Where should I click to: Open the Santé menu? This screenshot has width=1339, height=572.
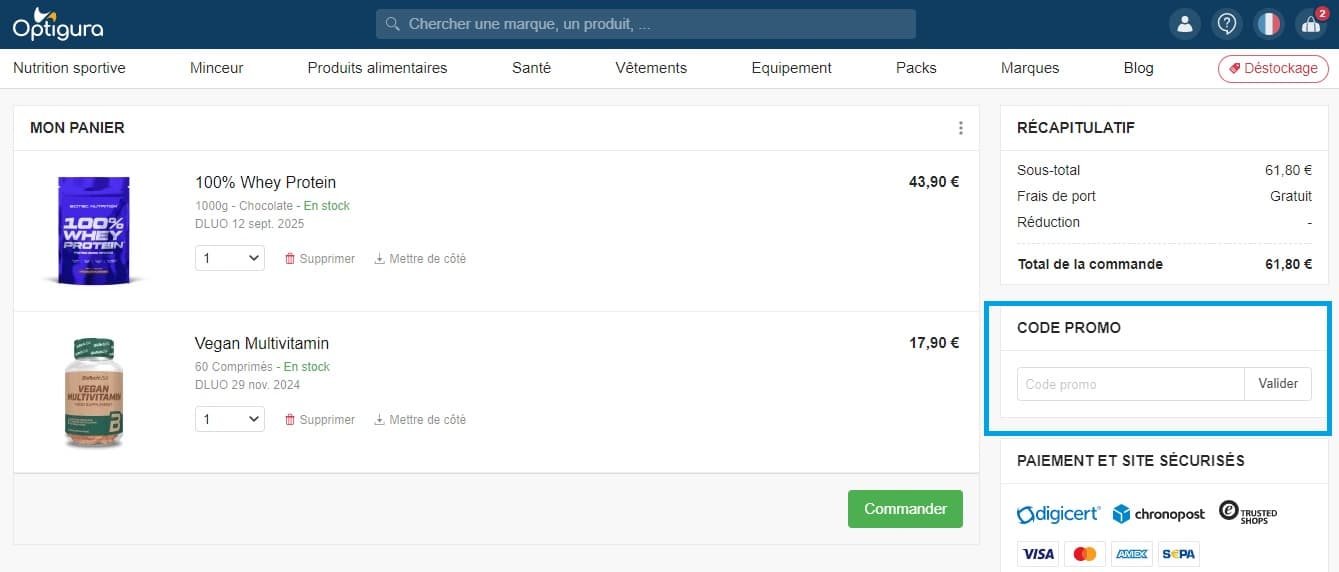pyautogui.click(x=531, y=68)
